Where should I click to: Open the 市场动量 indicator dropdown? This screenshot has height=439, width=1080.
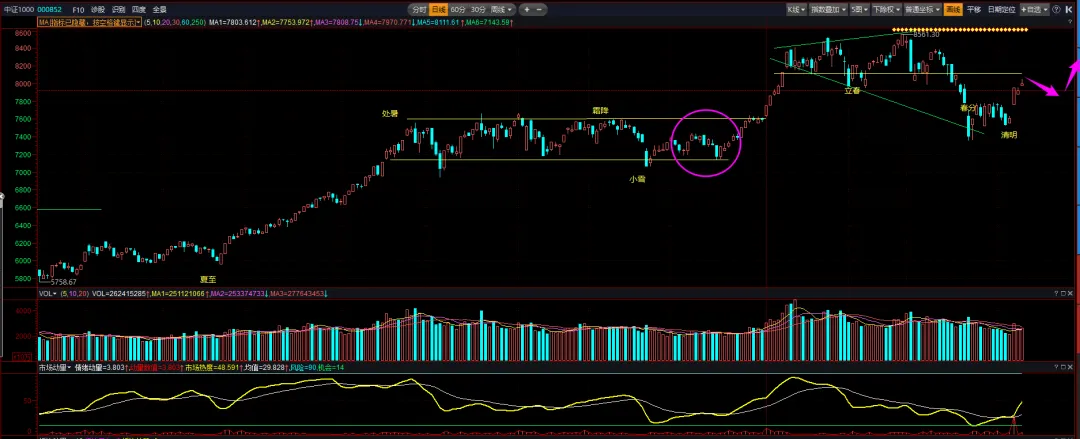point(54,368)
